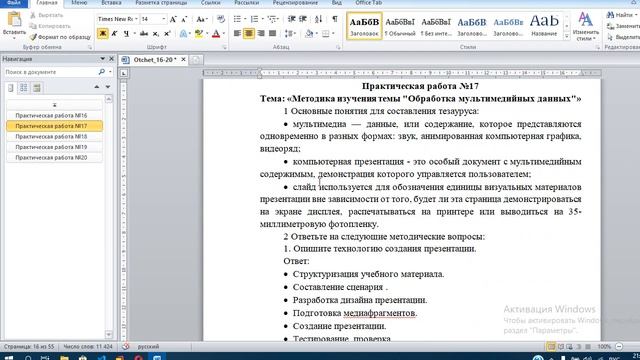640x360 pixels.
Task: Toggle Bold (Ж) formatting
Action: [103, 33]
